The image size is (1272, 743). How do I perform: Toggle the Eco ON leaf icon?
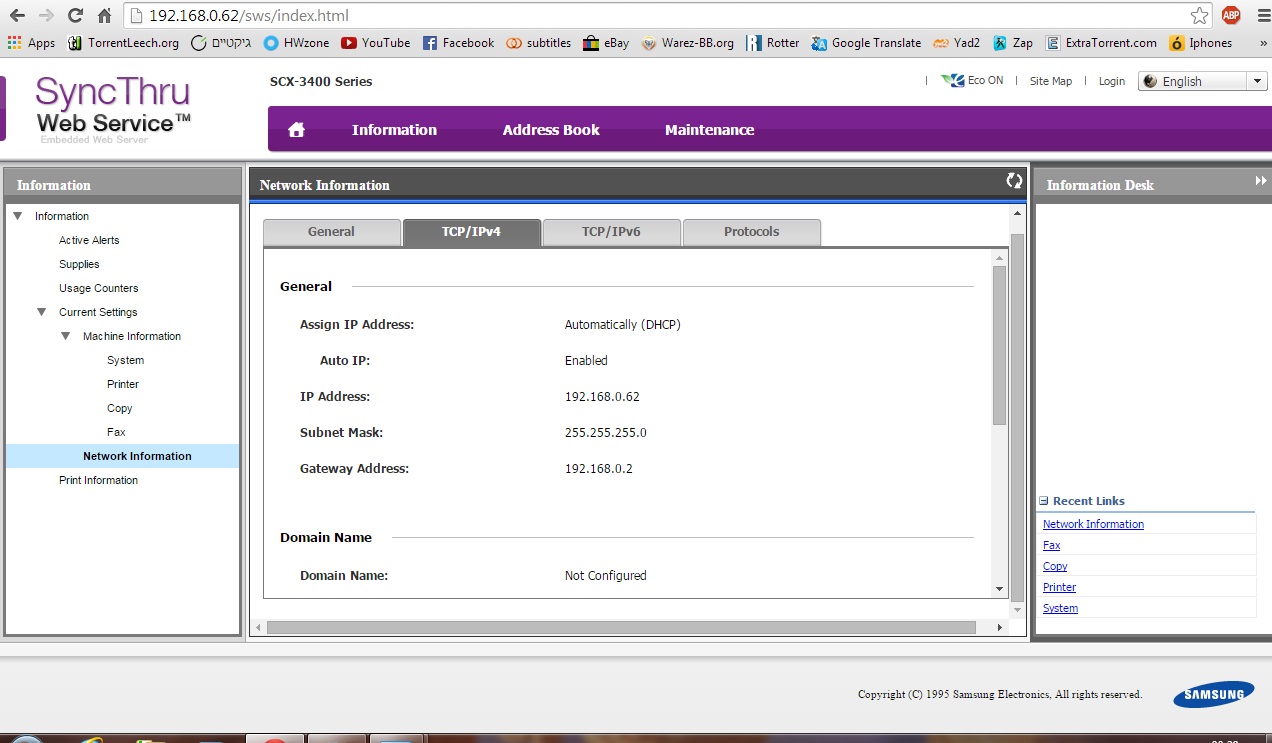tap(952, 81)
